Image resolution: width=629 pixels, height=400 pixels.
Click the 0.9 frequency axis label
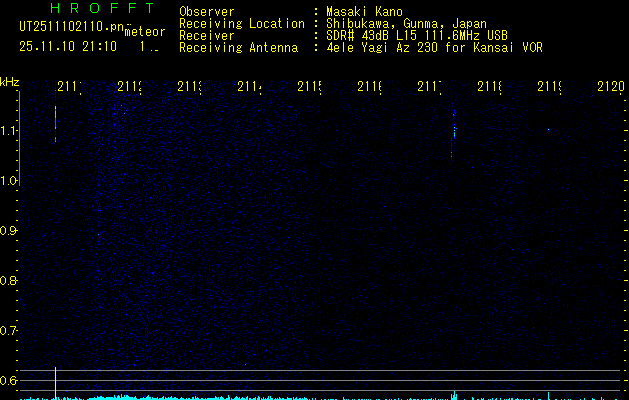[x=8, y=231]
